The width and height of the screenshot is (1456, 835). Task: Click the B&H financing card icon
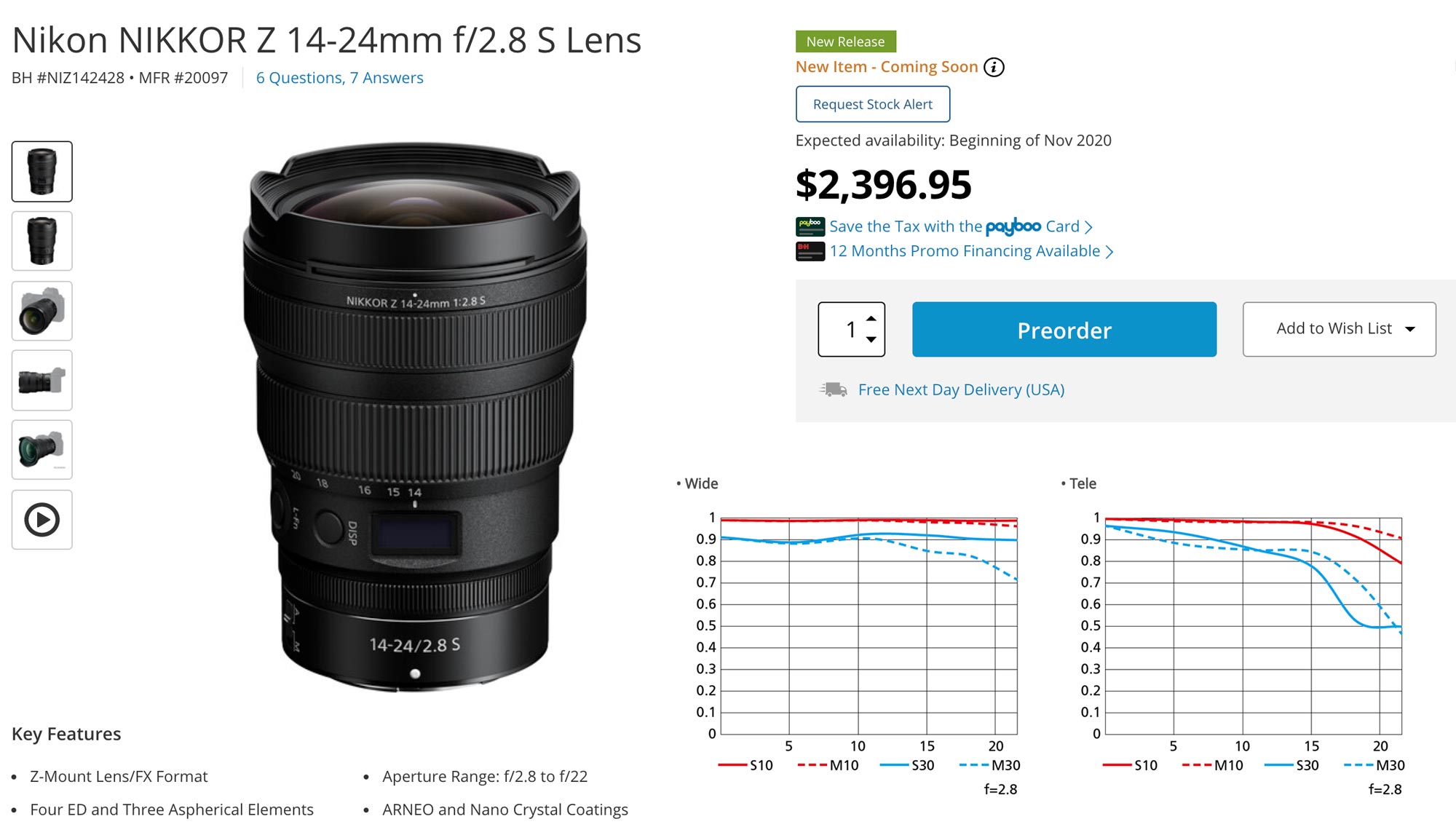[x=810, y=251]
